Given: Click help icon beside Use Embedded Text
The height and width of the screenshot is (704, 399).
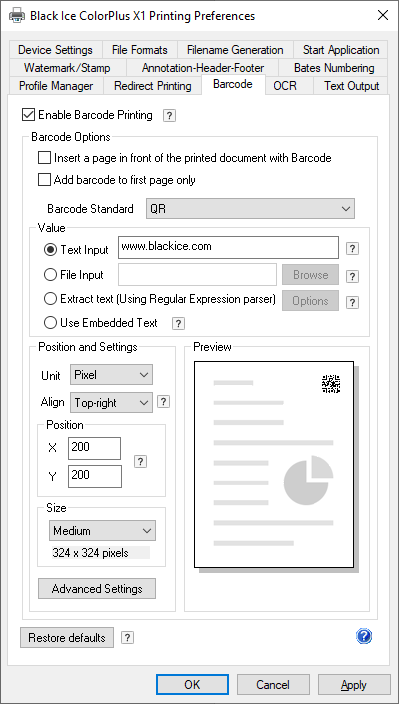Looking at the screenshot, I should click(x=179, y=323).
